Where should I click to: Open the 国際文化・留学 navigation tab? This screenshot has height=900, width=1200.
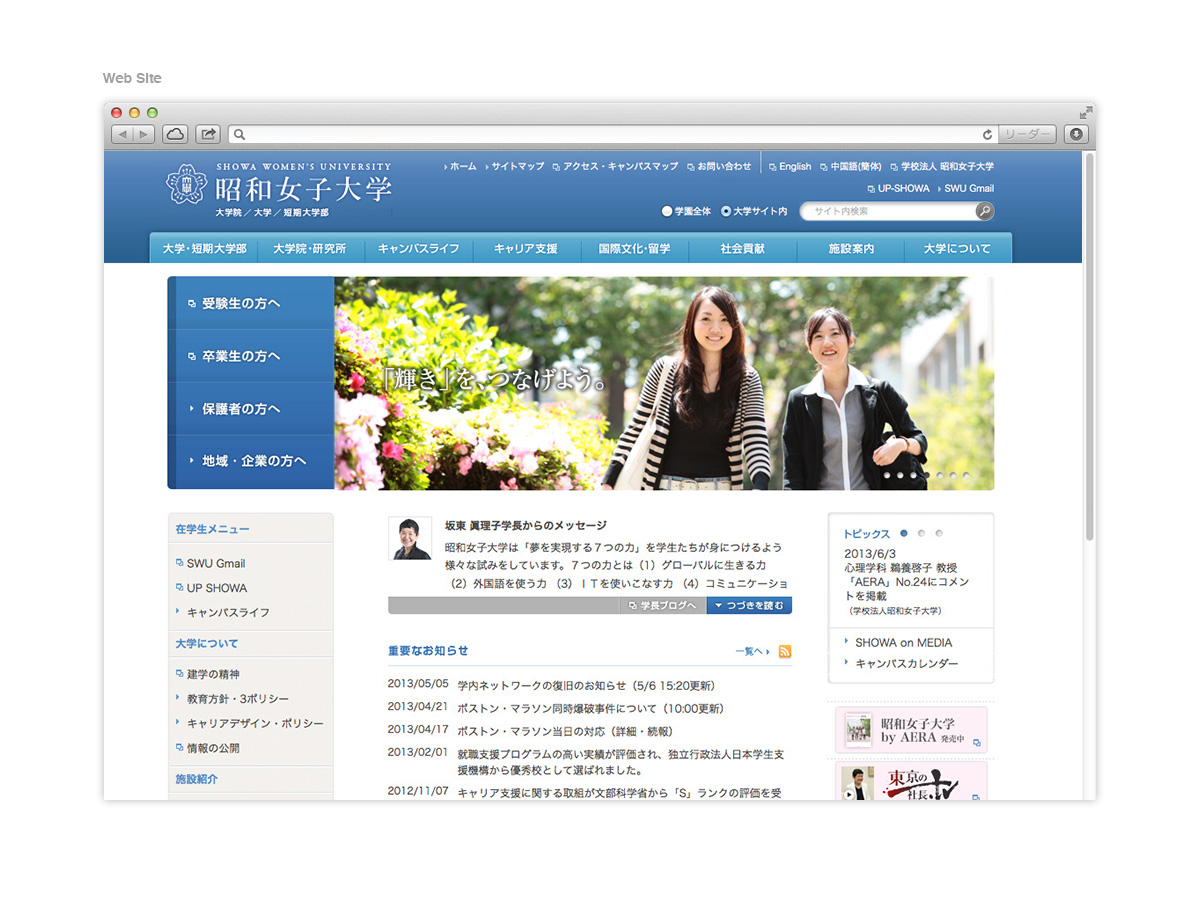634,249
